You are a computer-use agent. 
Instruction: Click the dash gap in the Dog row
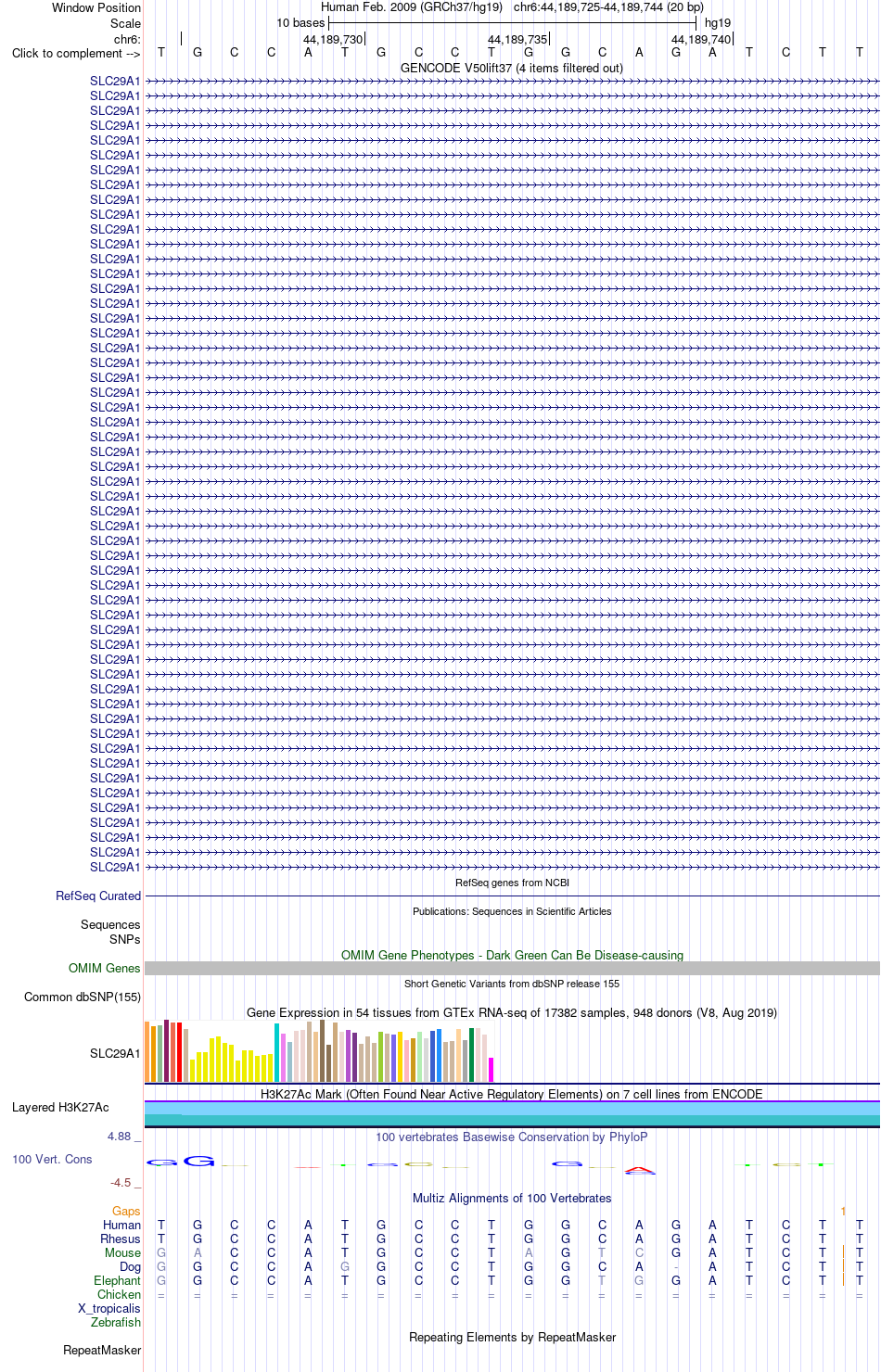pyautogui.click(x=676, y=1266)
